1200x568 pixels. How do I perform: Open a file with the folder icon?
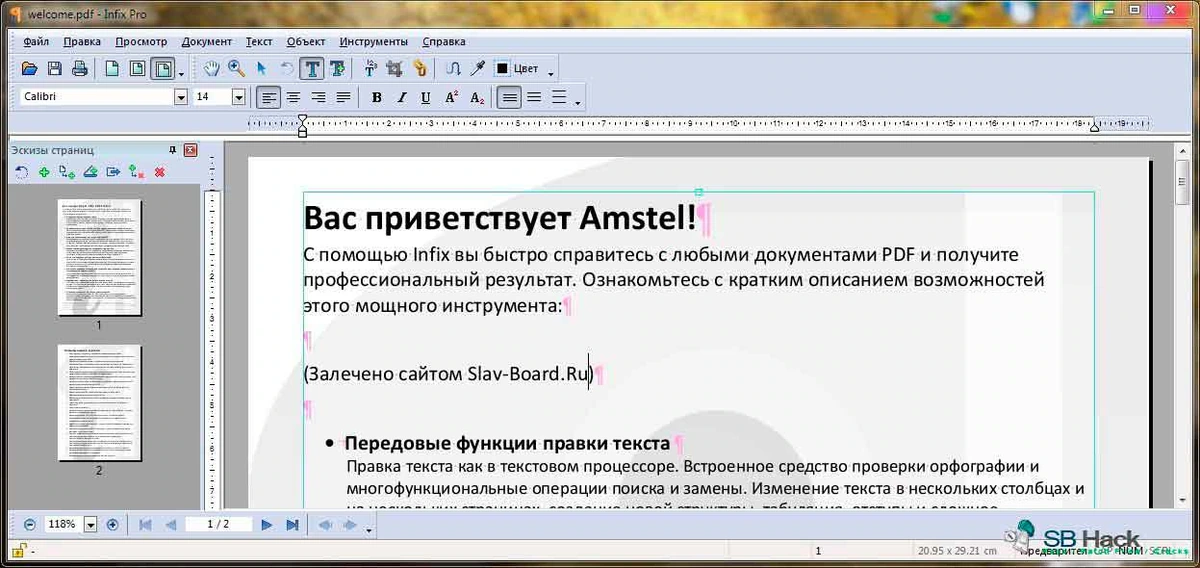[x=30, y=69]
